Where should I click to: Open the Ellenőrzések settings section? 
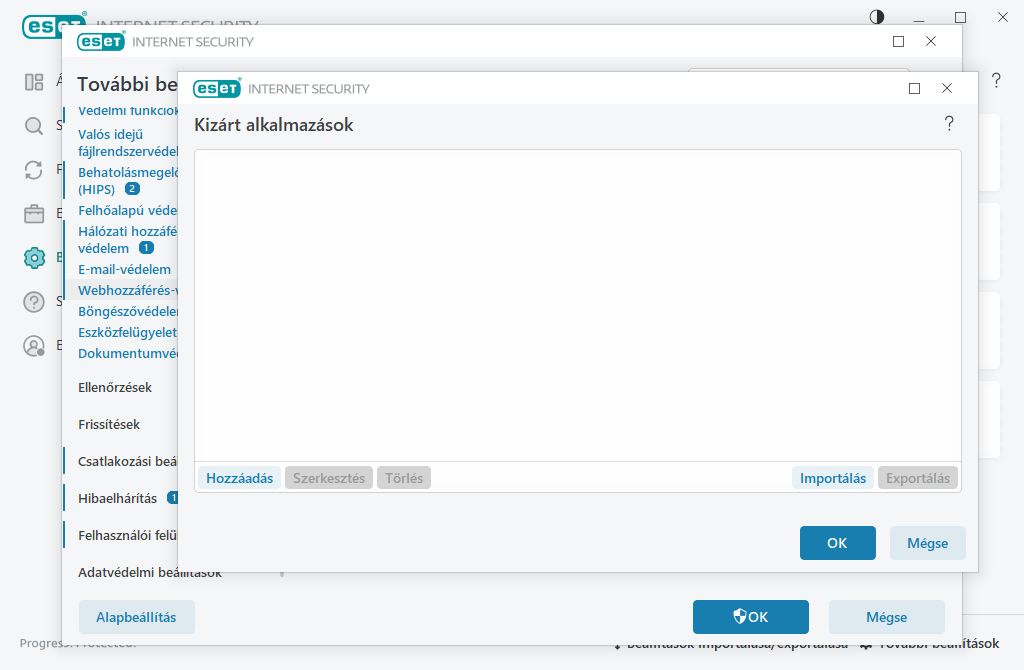pyautogui.click(x=115, y=387)
